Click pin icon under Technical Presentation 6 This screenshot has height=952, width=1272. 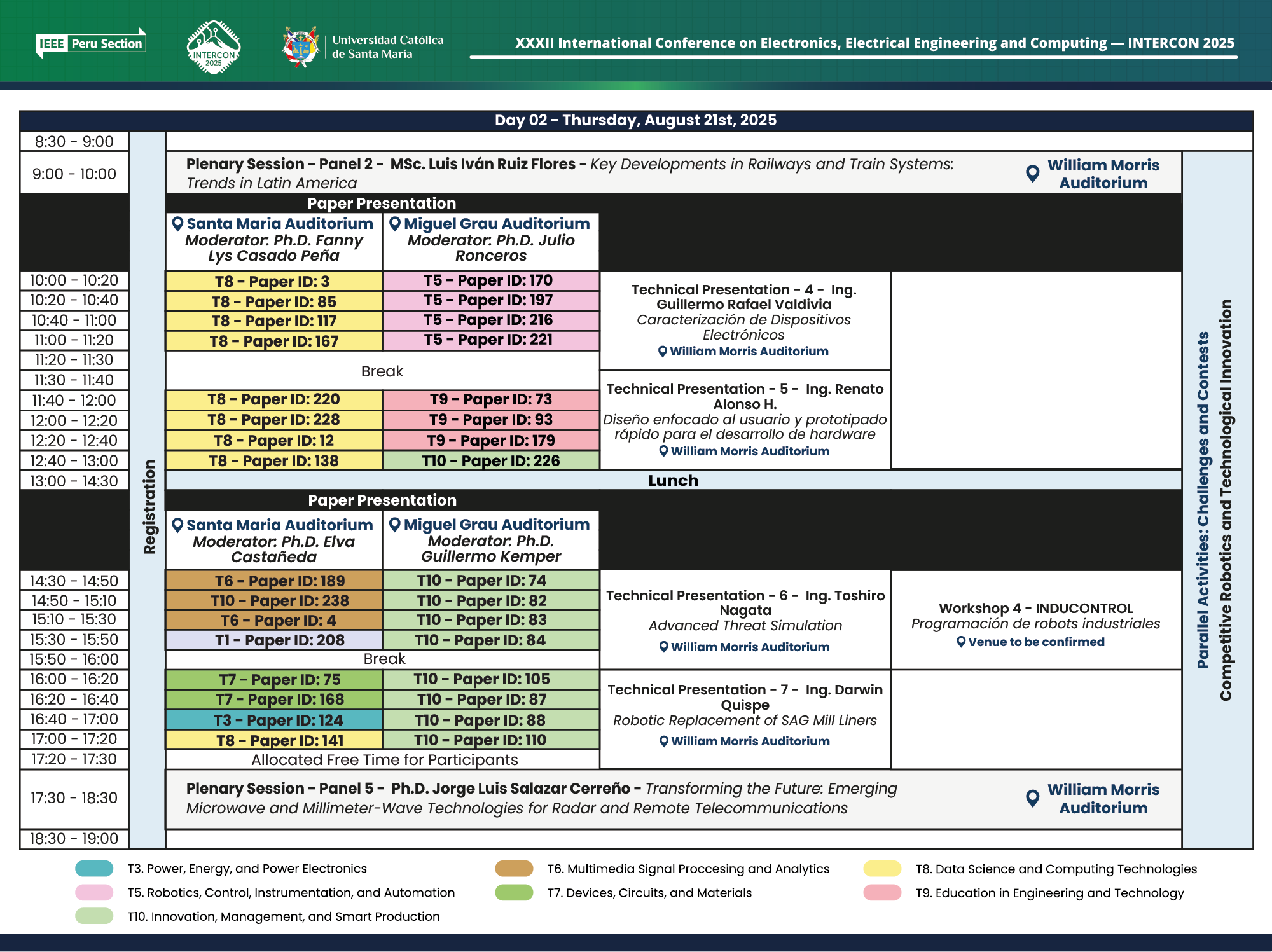pyautogui.click(x=664, y=647)
